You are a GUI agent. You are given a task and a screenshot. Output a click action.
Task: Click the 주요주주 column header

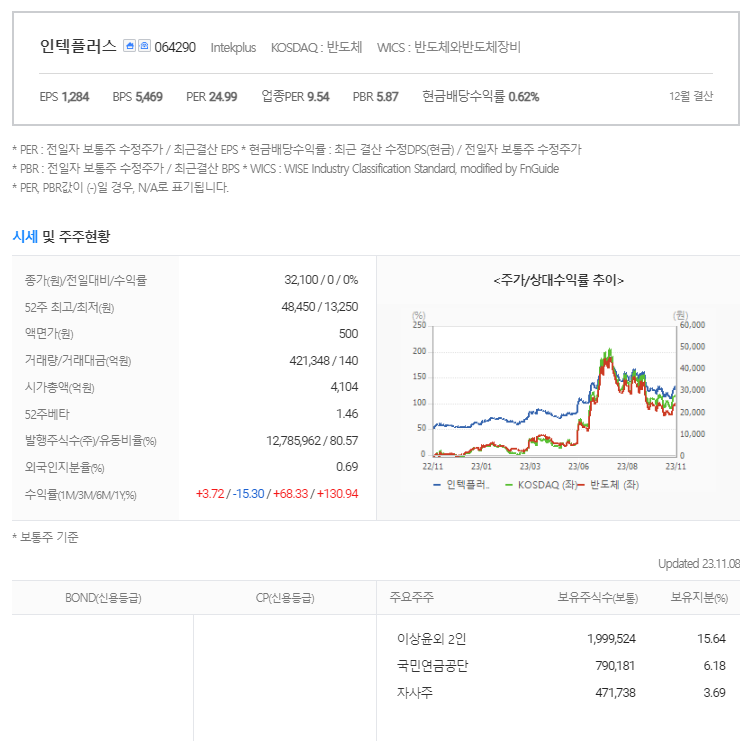[411, 597]
